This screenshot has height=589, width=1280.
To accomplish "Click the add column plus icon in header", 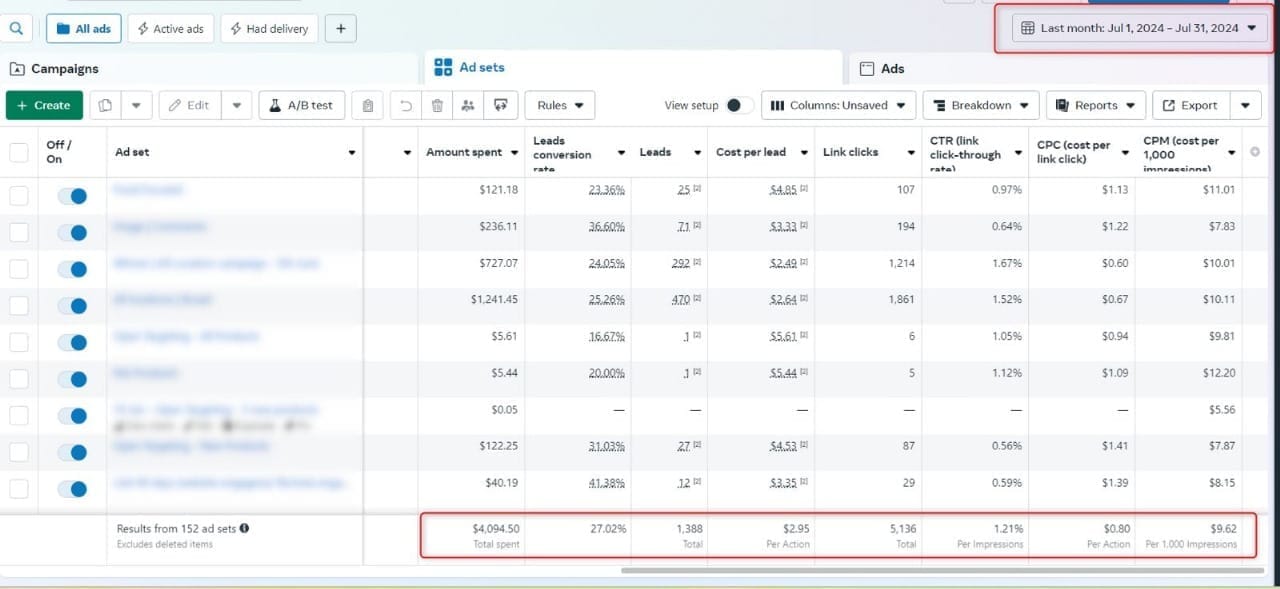I will tap(1255, 152).
